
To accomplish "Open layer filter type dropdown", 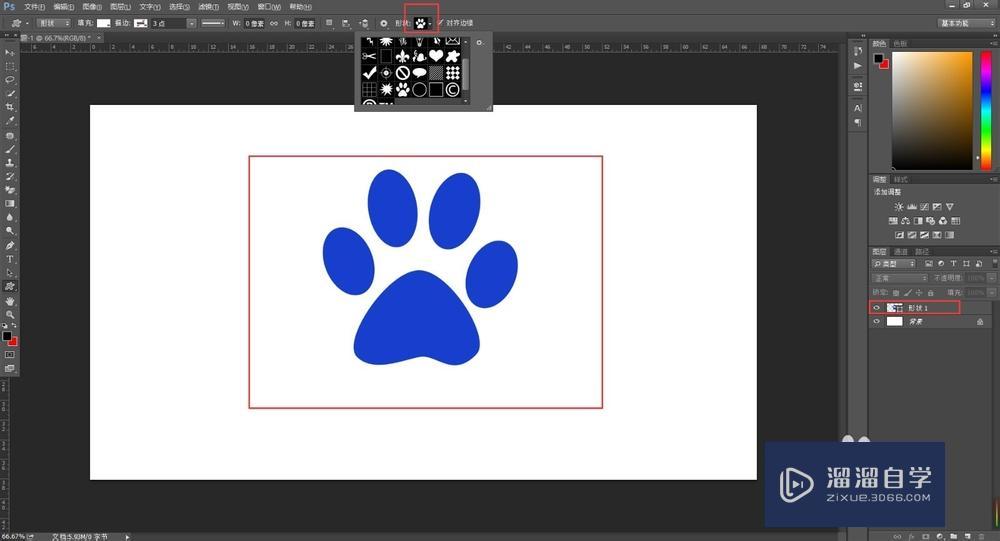I will pos(893,263).
